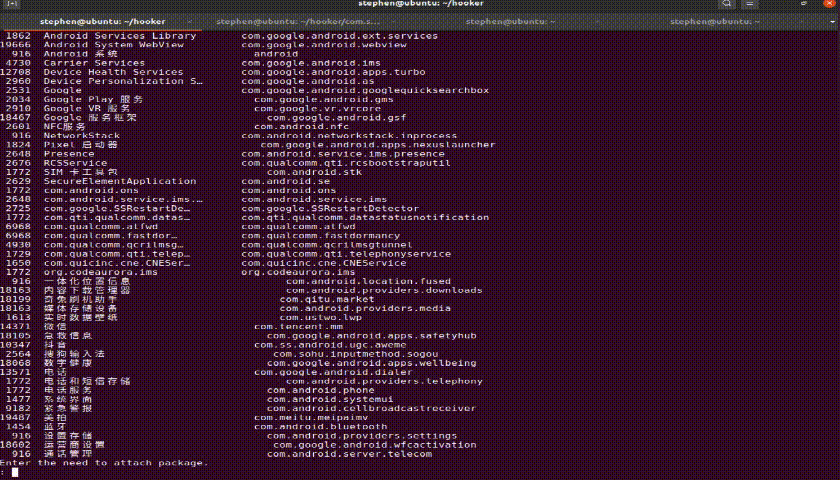Click package com.google.android.googlequicksearchbox

pos(365,91)
